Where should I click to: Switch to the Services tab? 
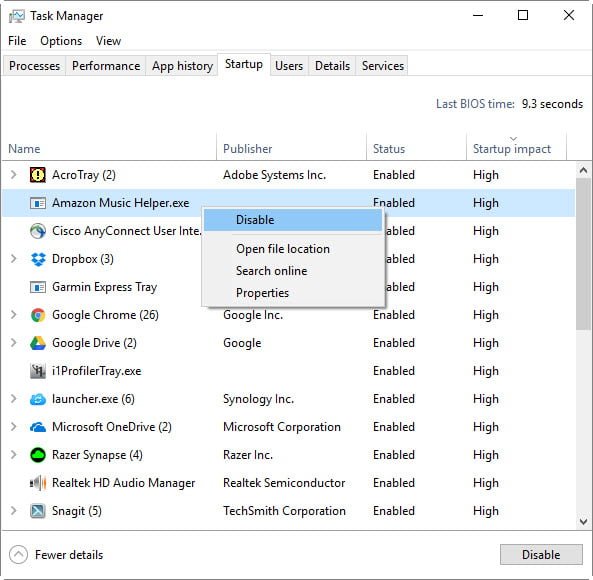[x=382, y=66]
